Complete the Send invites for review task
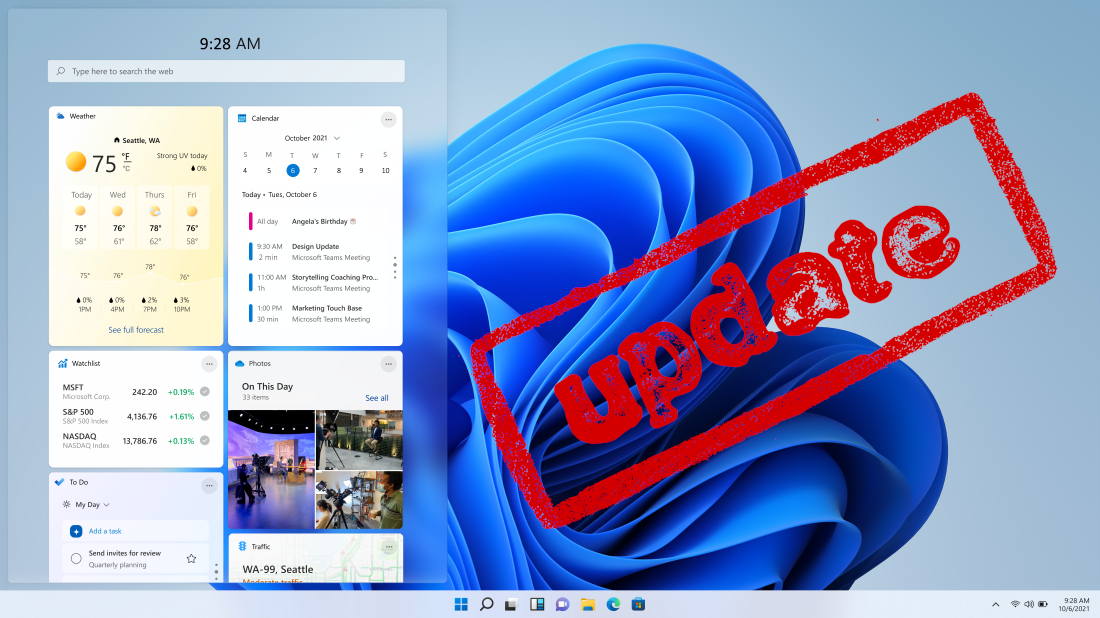This screenshot has width=1100, height=618. (76, 558)
